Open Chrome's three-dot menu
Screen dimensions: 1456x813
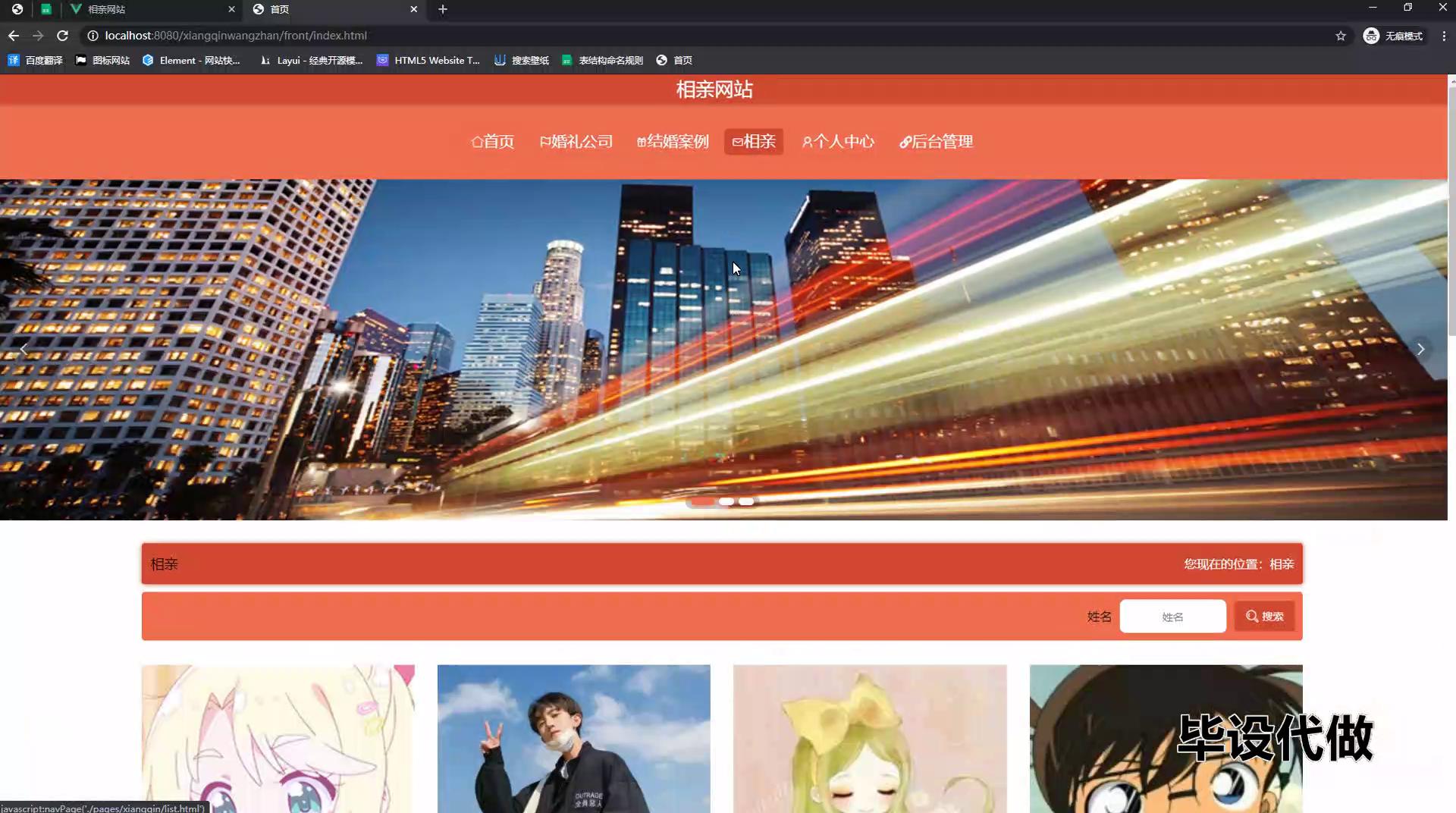[x=1444, y=36]
